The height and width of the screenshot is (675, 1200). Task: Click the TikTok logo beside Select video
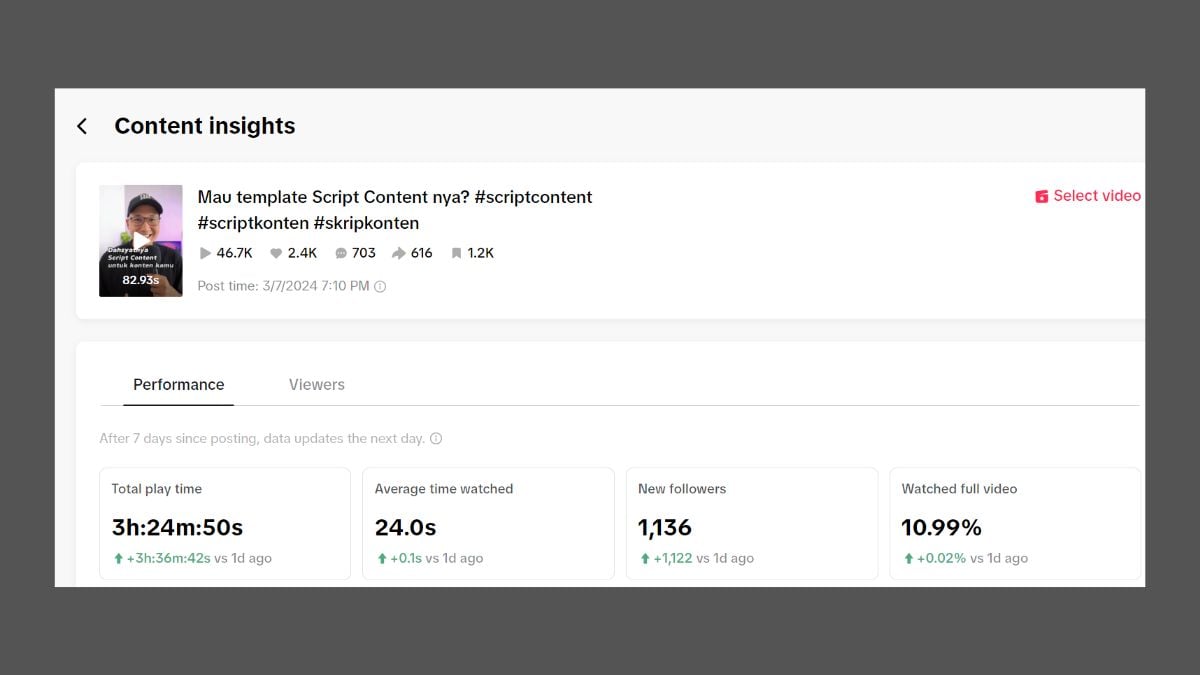[x=1040, y=196]
